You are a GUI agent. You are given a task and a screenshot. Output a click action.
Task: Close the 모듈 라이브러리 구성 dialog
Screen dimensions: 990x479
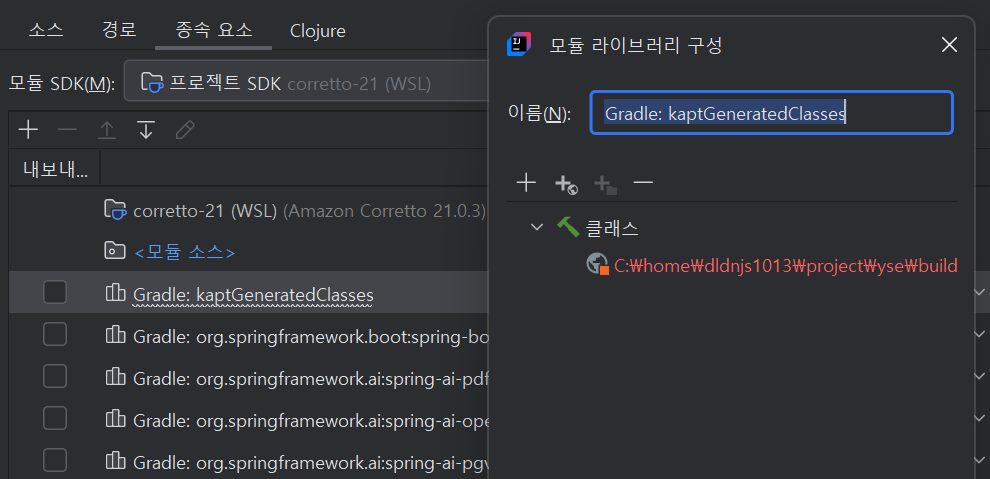pyautogui.click(x=949, y=45)
